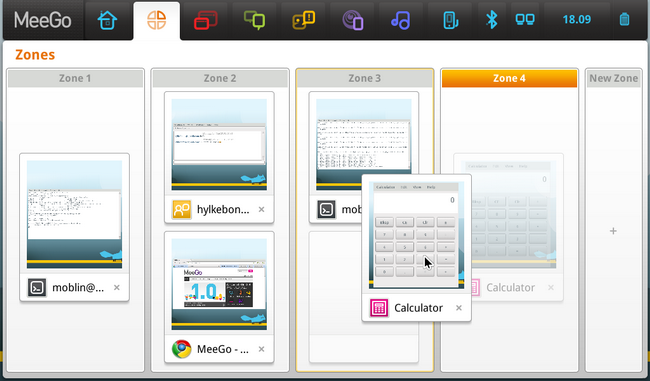Open the MeeGo myzone home icon
This screenshot has width=650, height=381.
(x=107, y=20)
